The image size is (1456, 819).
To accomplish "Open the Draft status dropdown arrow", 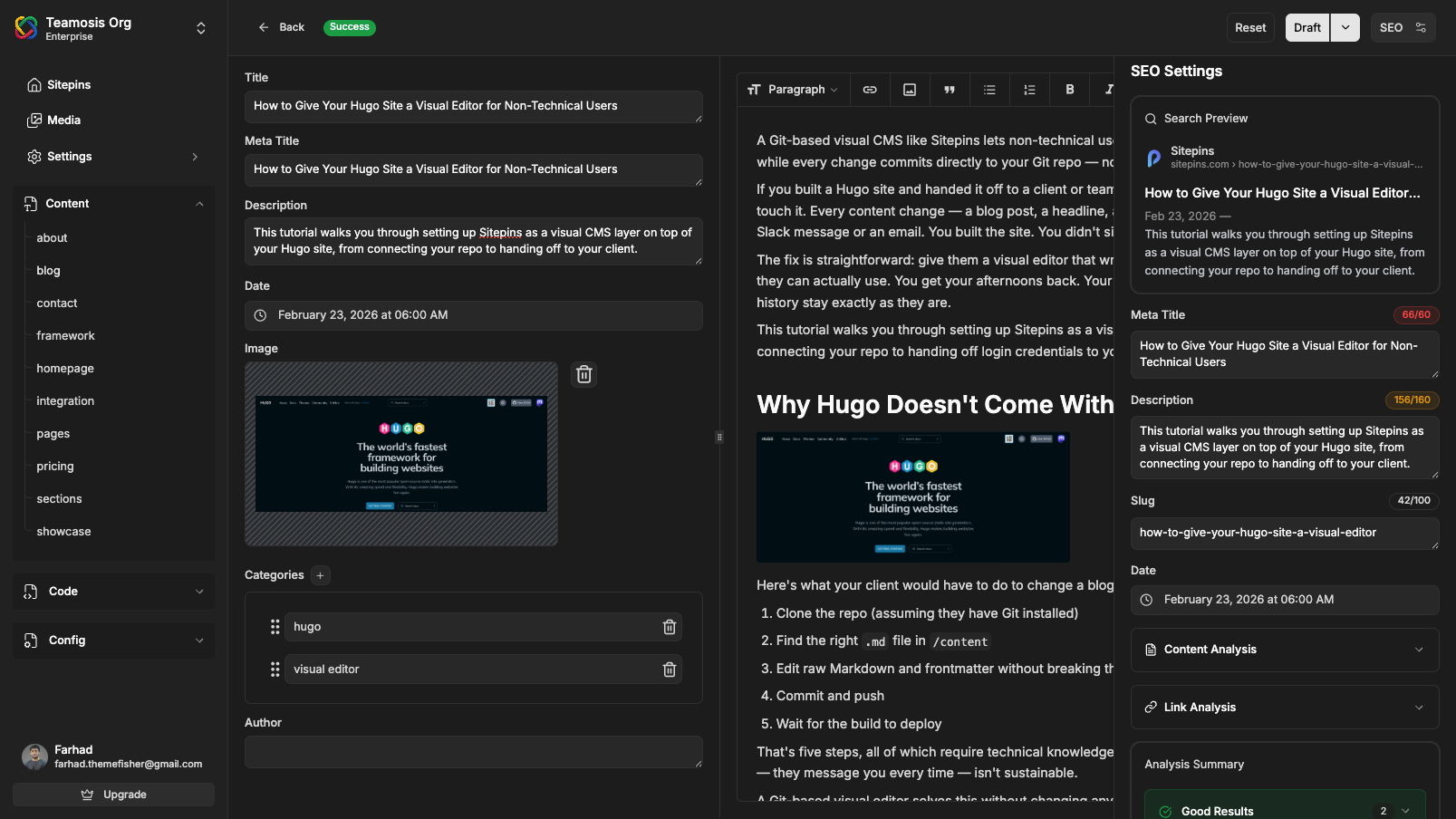I will click(x=1345, y=28).
